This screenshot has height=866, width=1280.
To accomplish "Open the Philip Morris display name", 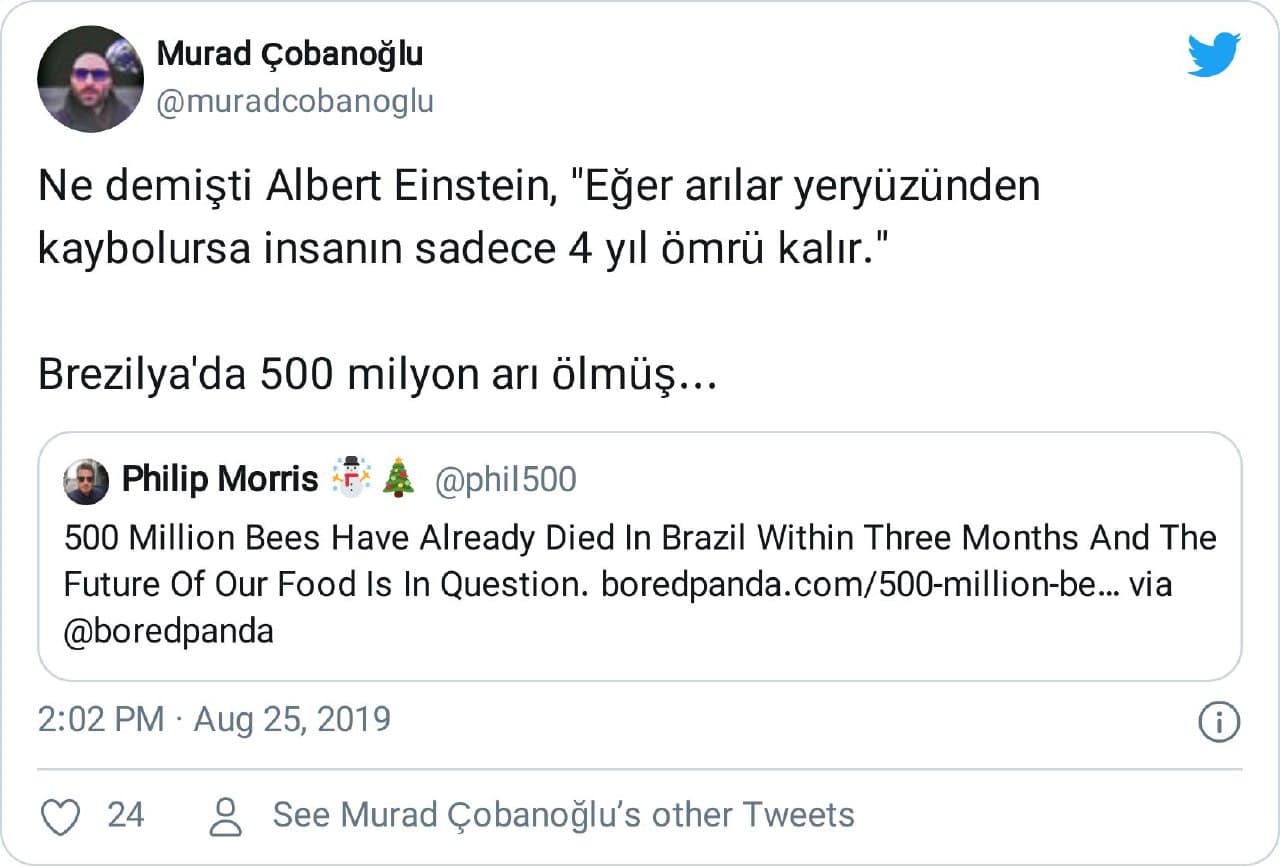I will pos(219,480).
